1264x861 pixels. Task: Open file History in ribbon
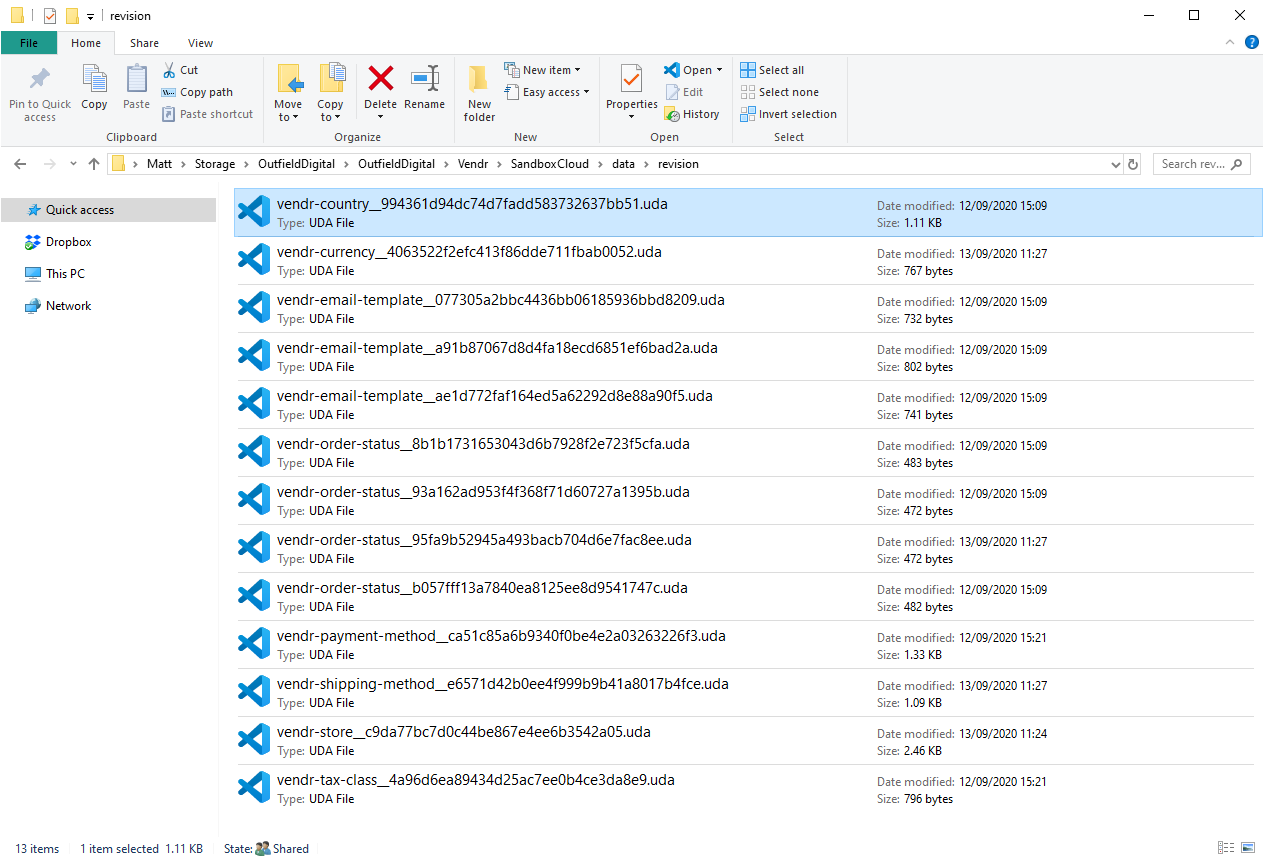click(x=692, y=114)
